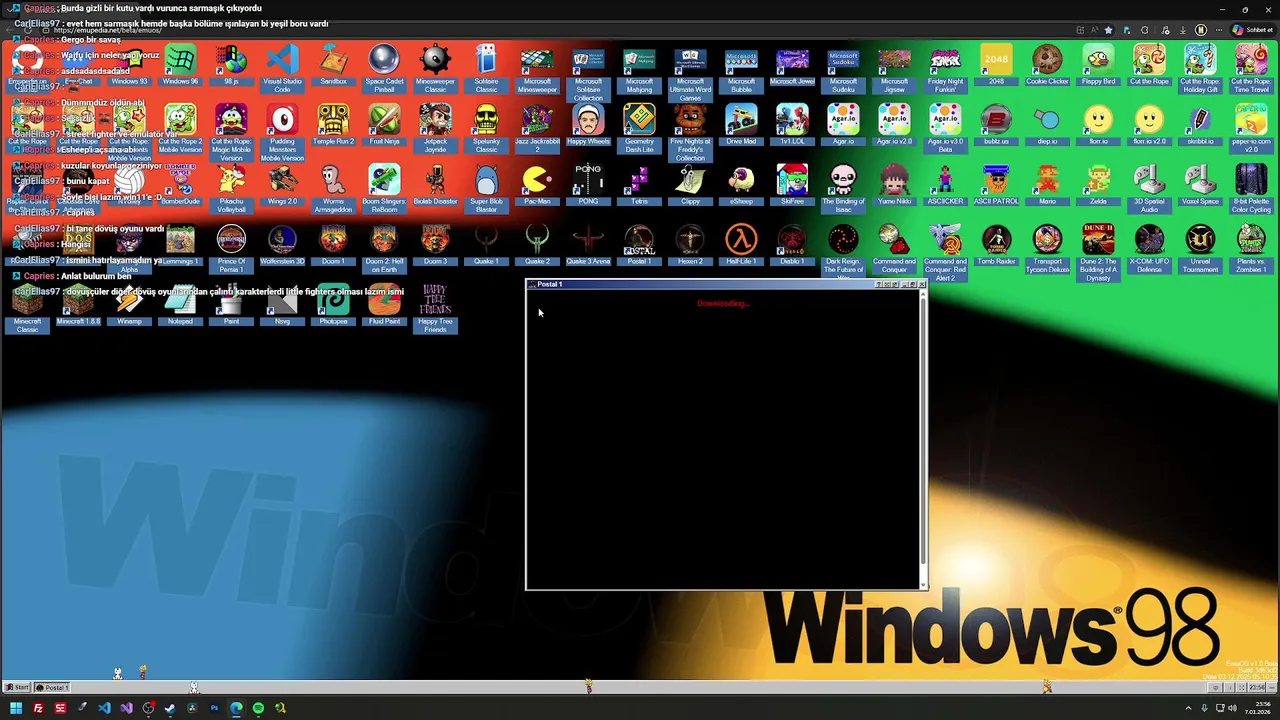Open Photoshop from the host taskbar
Viewport: 1280px width, 720px height.
click(x=214, y=708)
